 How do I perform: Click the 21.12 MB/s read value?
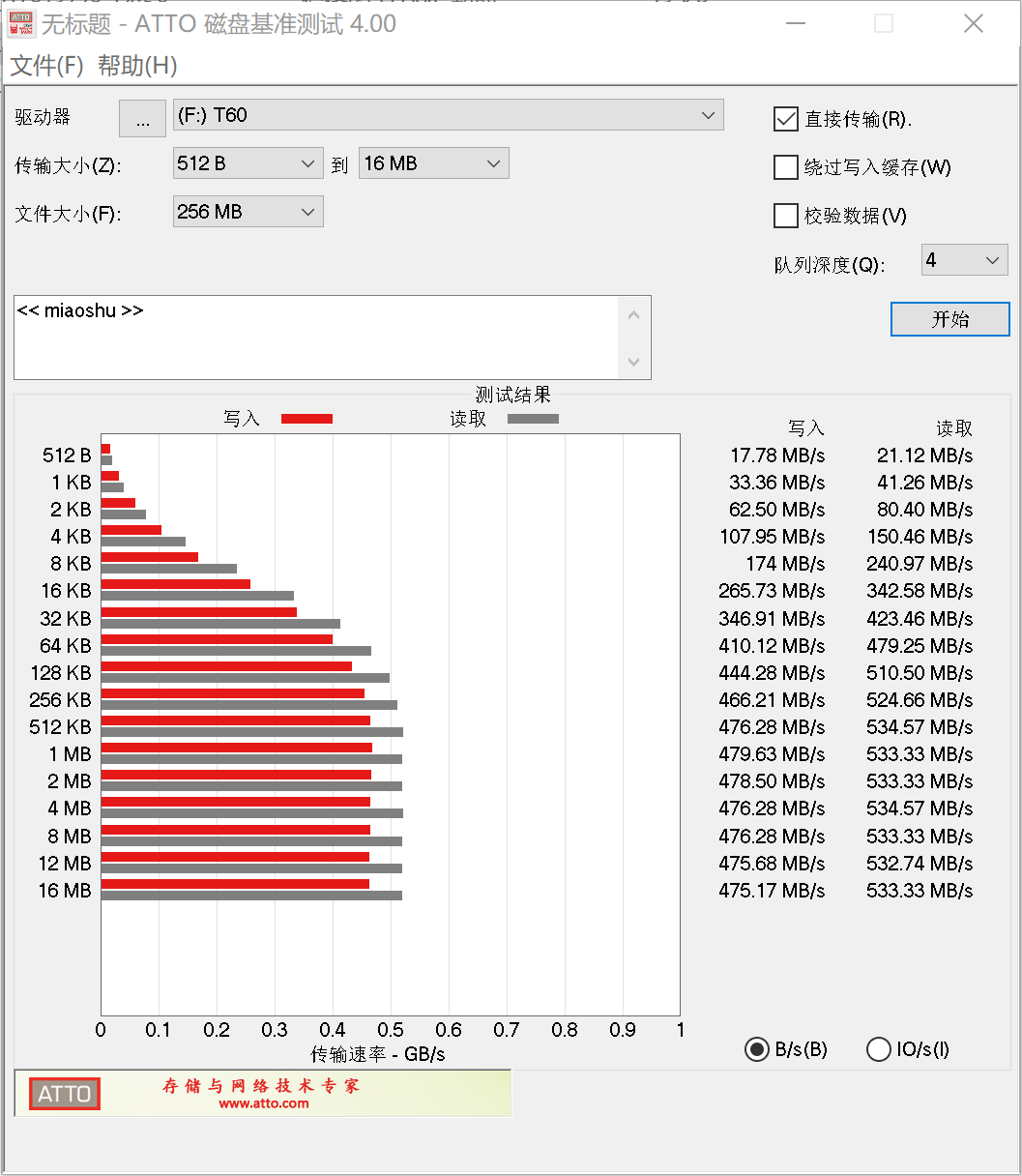[925, 456]
